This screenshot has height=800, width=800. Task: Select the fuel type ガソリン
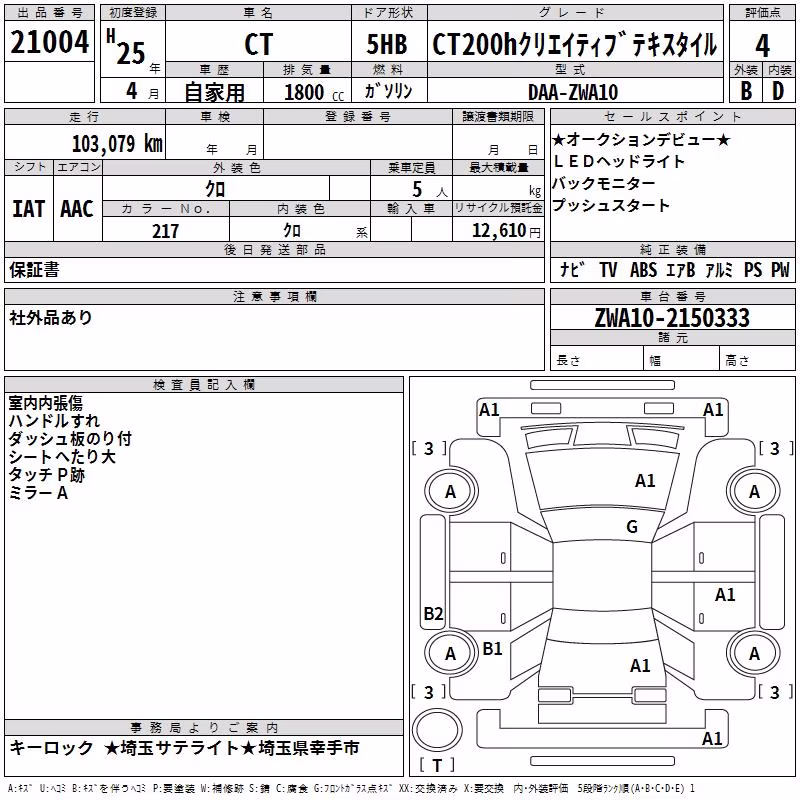coord(389,91)
